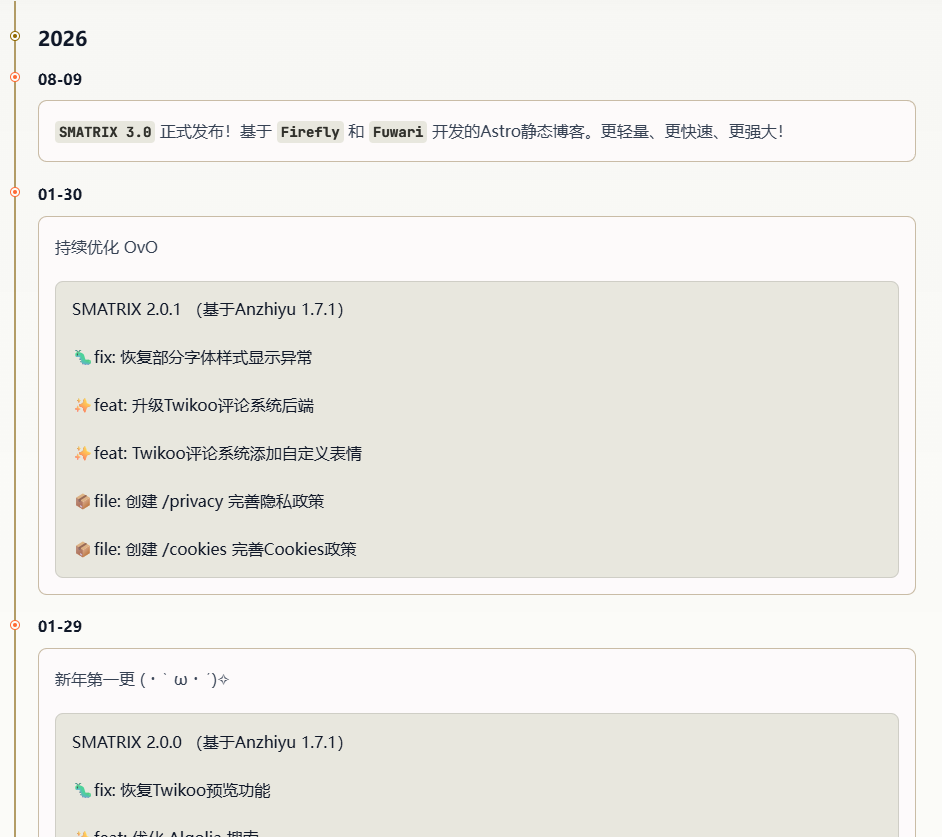Click the Firefly code tag
Image resolution: width=942 pixels, height=837 pixels.
310,132
